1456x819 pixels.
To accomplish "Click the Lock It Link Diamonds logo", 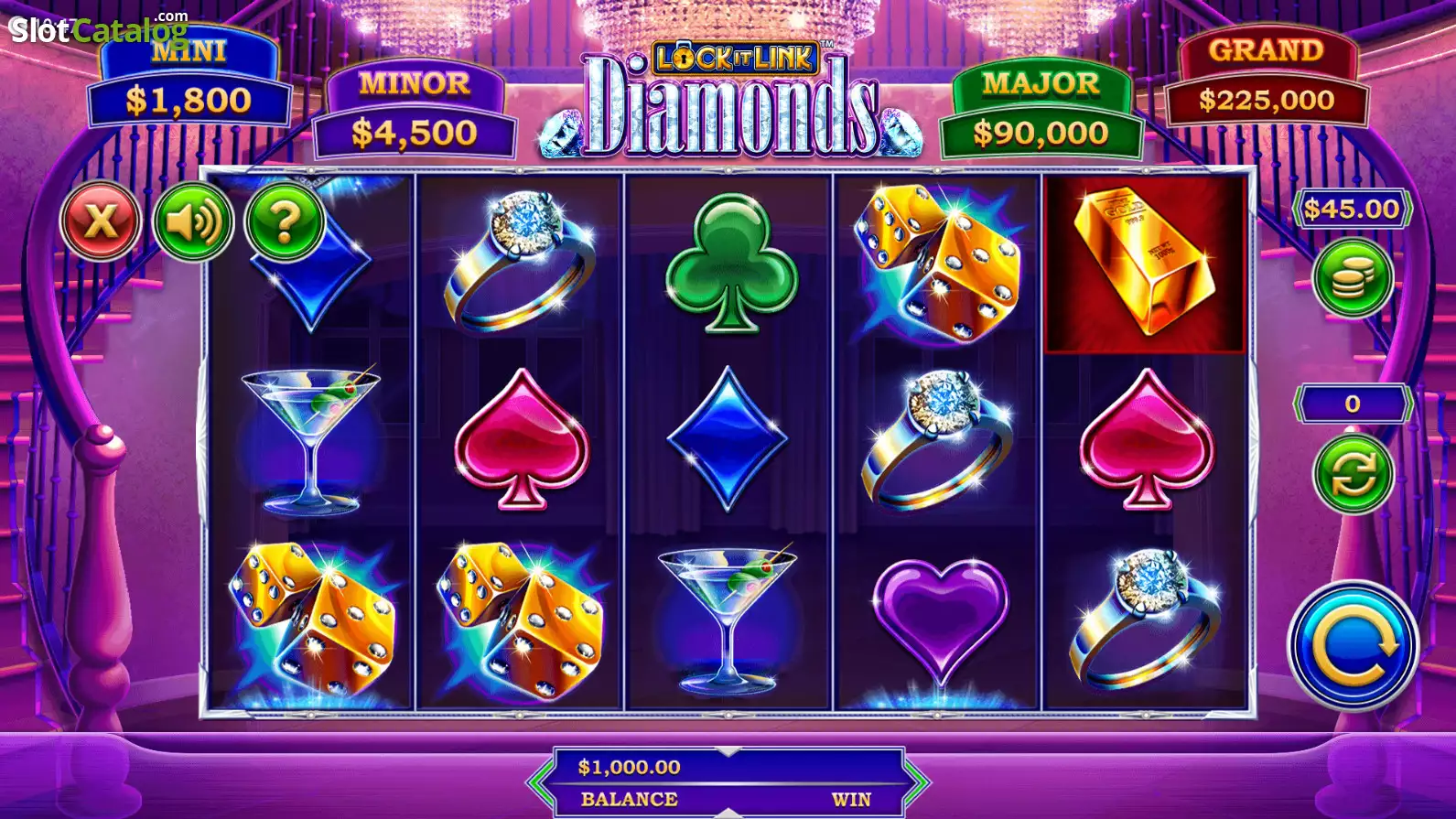I will 730,102.
